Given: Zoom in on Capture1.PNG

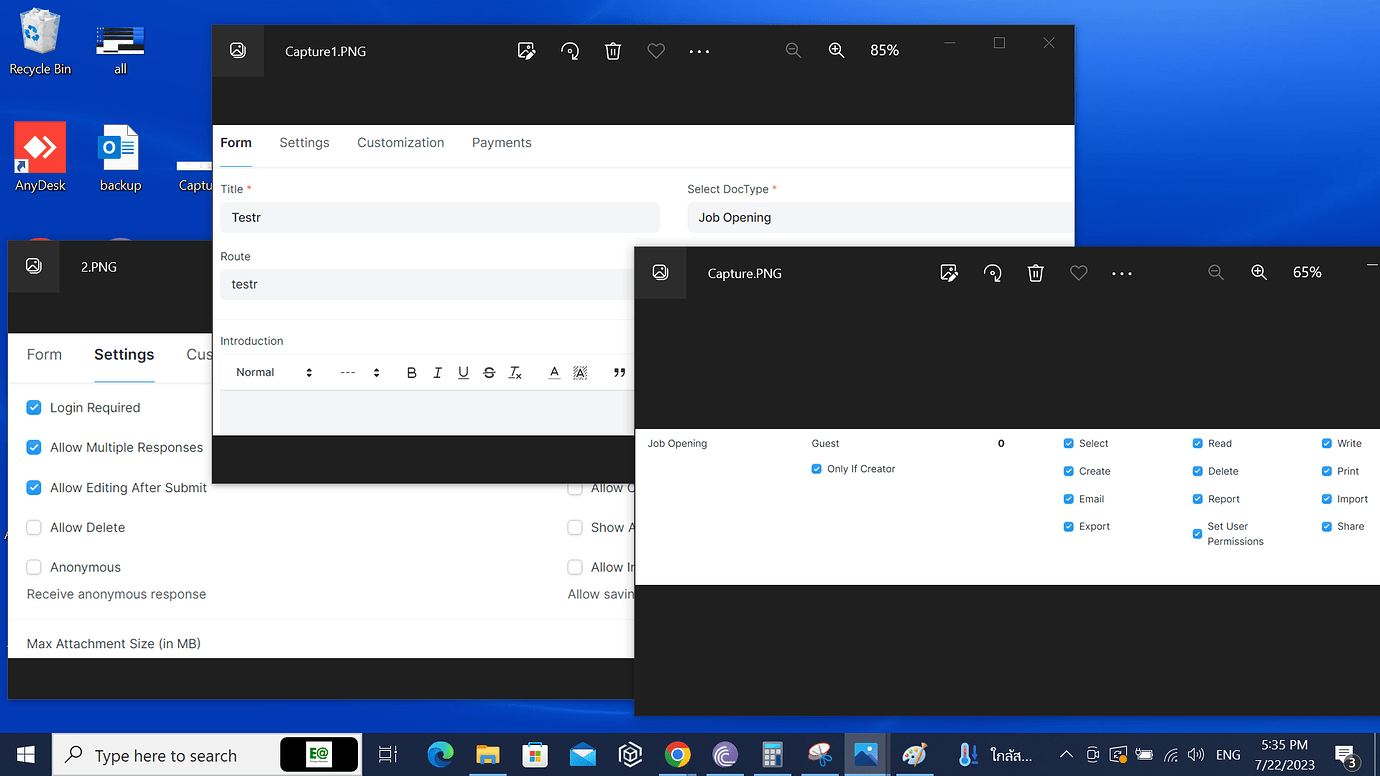Looking at the screenshot, I should pyautogui.click(x=836, y=49).
